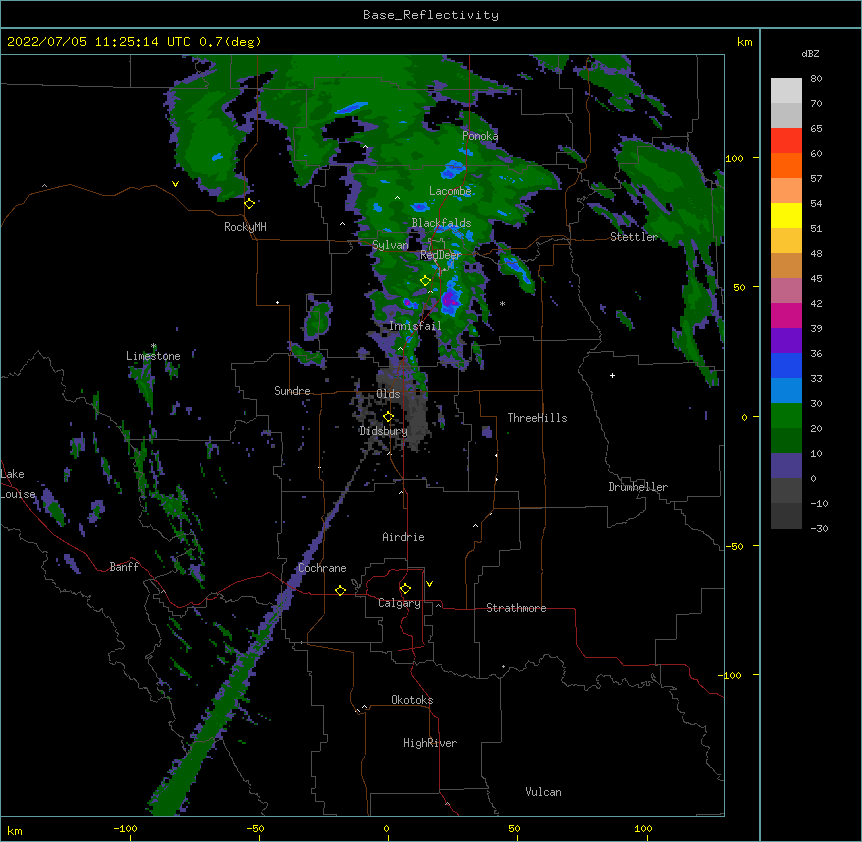Click the magenta 42 dBZ legend swatch
The width and height of the screenshot is (862, 842).
click(786, 315)
